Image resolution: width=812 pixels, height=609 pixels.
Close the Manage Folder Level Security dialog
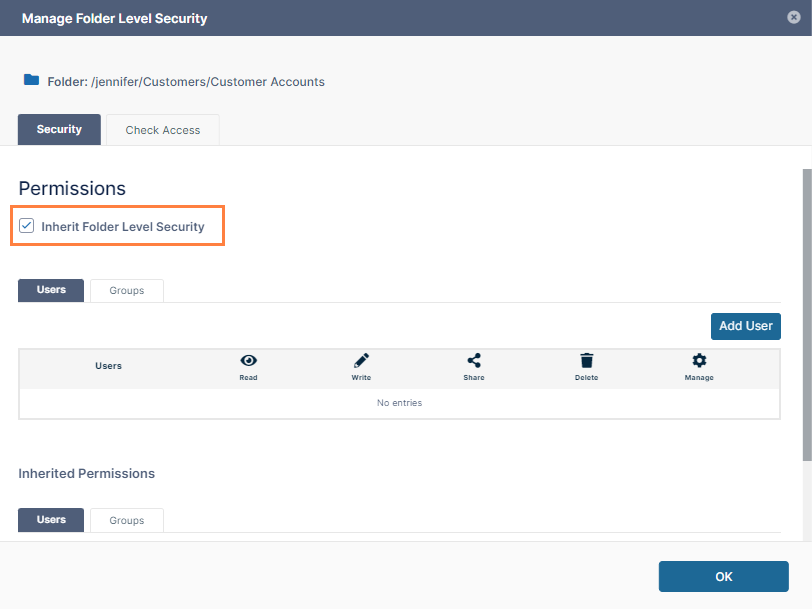[x=793, y=17]
